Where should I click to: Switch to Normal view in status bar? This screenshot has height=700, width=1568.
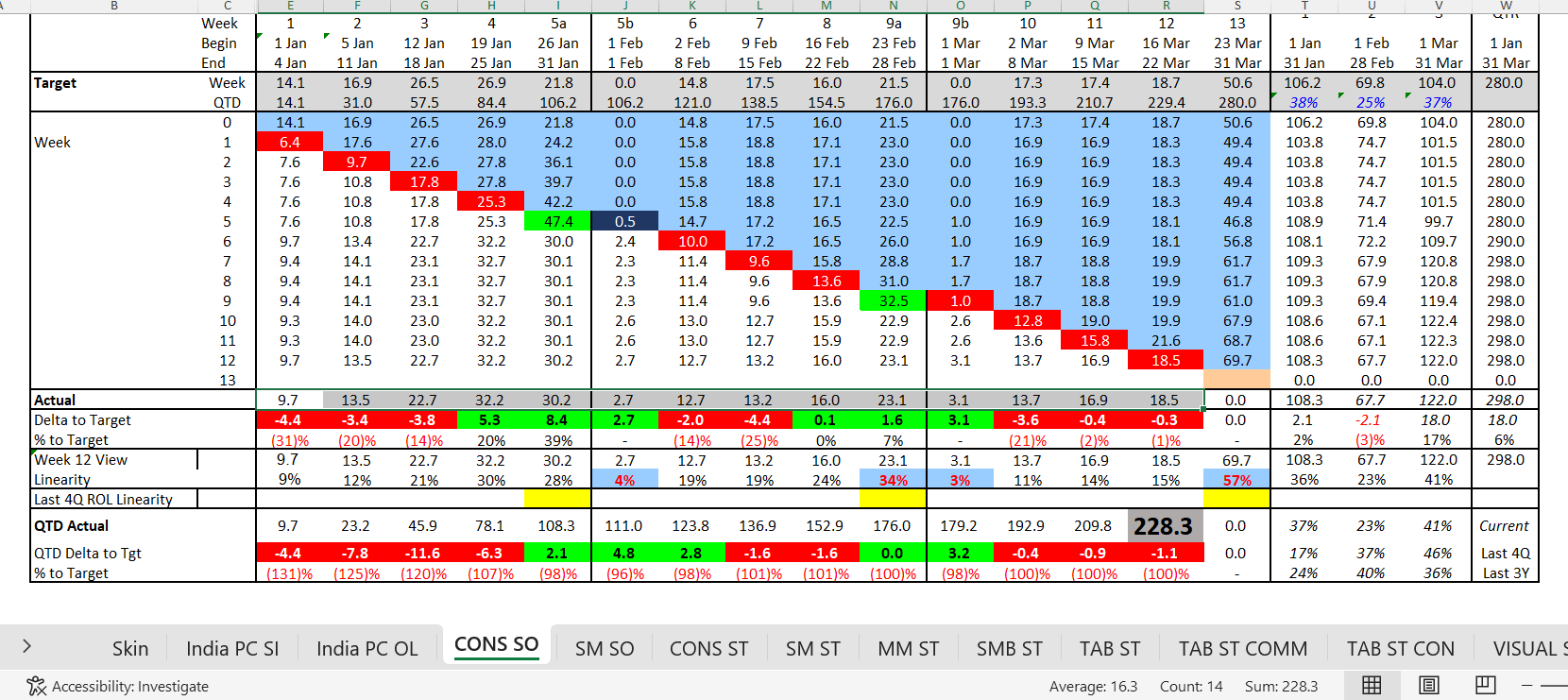coord(1372,686)
